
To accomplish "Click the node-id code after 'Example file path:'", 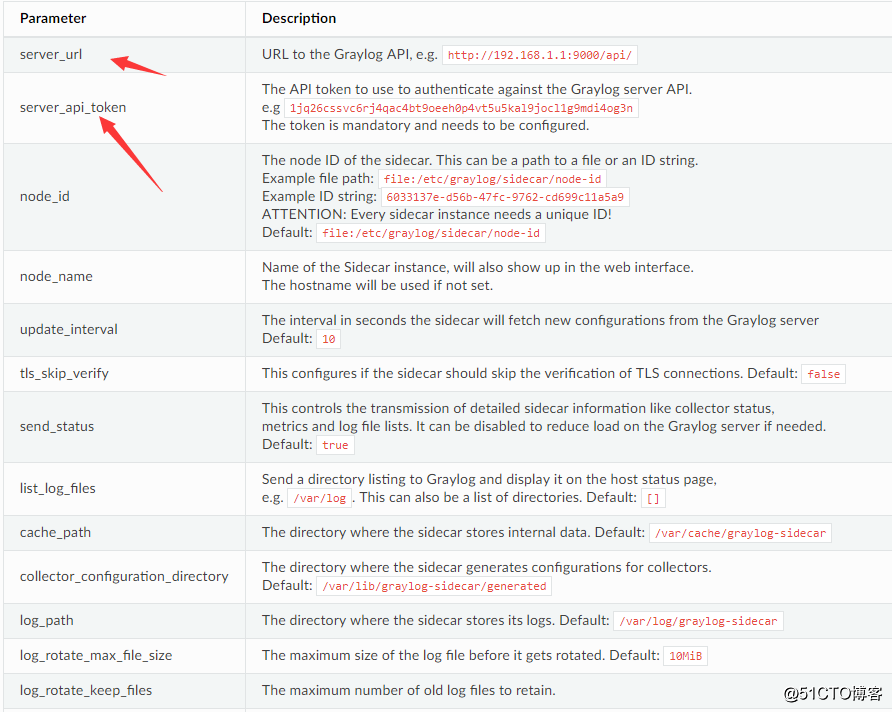I will point(492,179).
